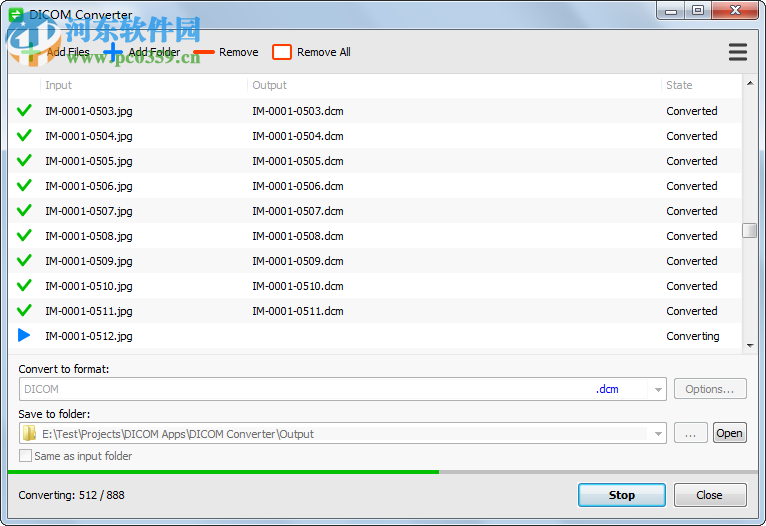Select the IM-0001-0507.jpg input entry
The image size is (766, 526).
pos(89,211)
